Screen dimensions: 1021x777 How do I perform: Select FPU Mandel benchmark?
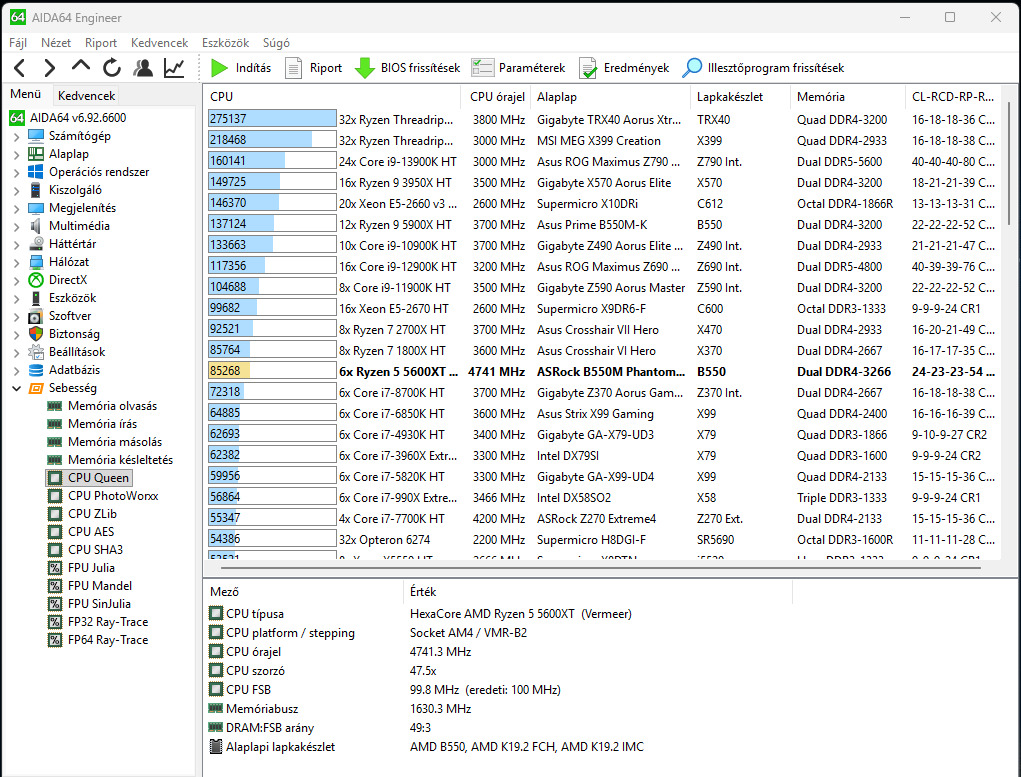point(91,586)
